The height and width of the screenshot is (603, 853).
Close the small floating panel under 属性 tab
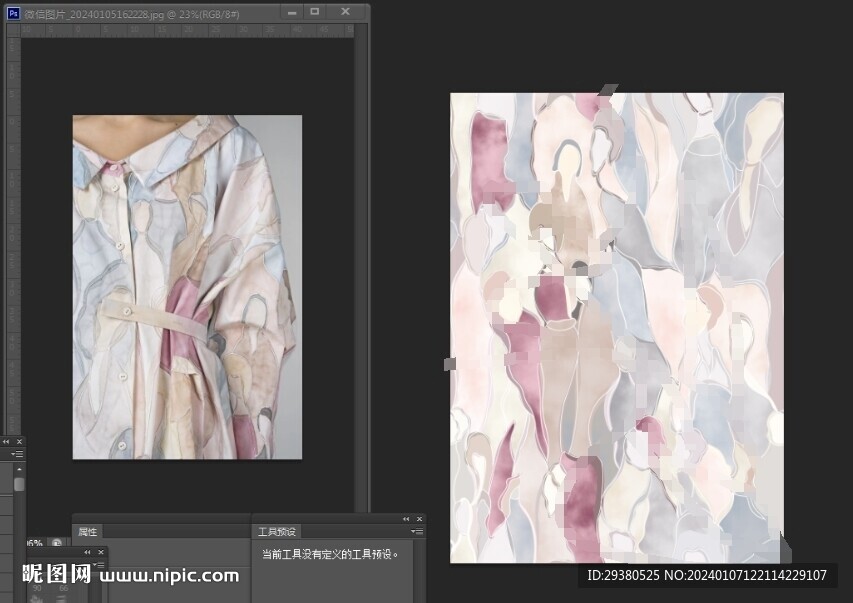pyautogui.click(x=99, y=551)
